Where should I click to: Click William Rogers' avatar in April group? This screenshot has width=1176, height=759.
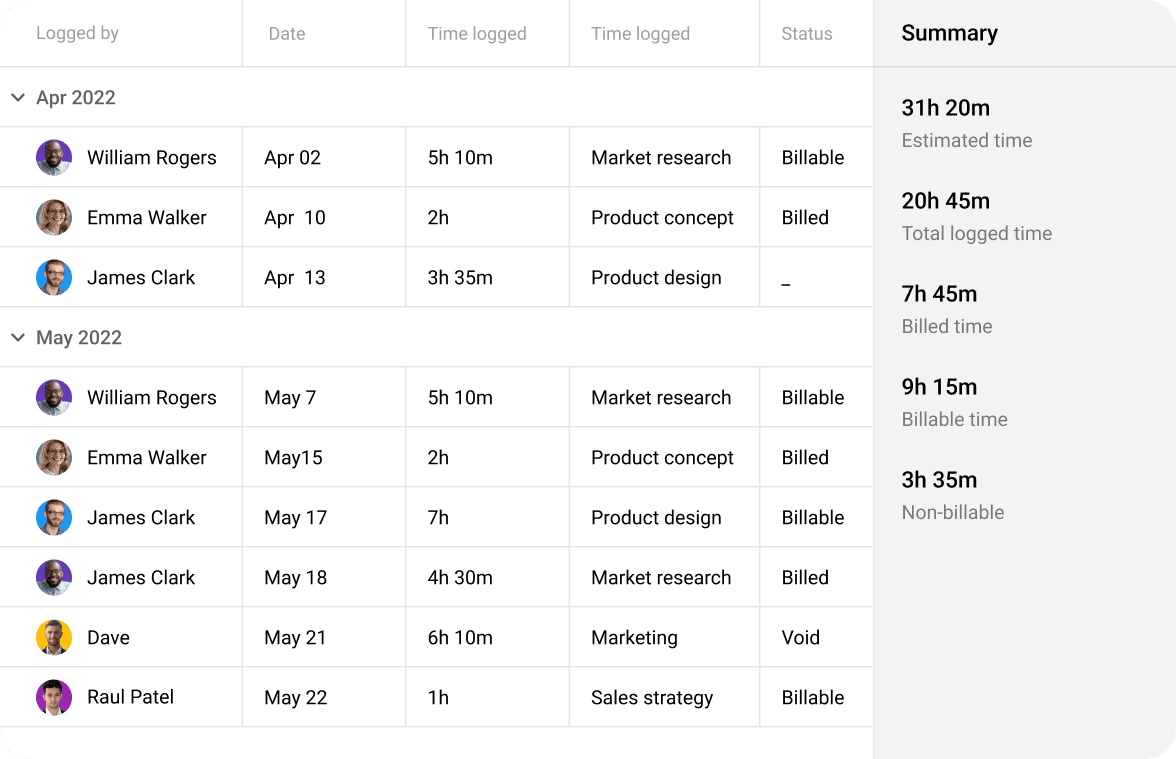[x=54, y=157]
